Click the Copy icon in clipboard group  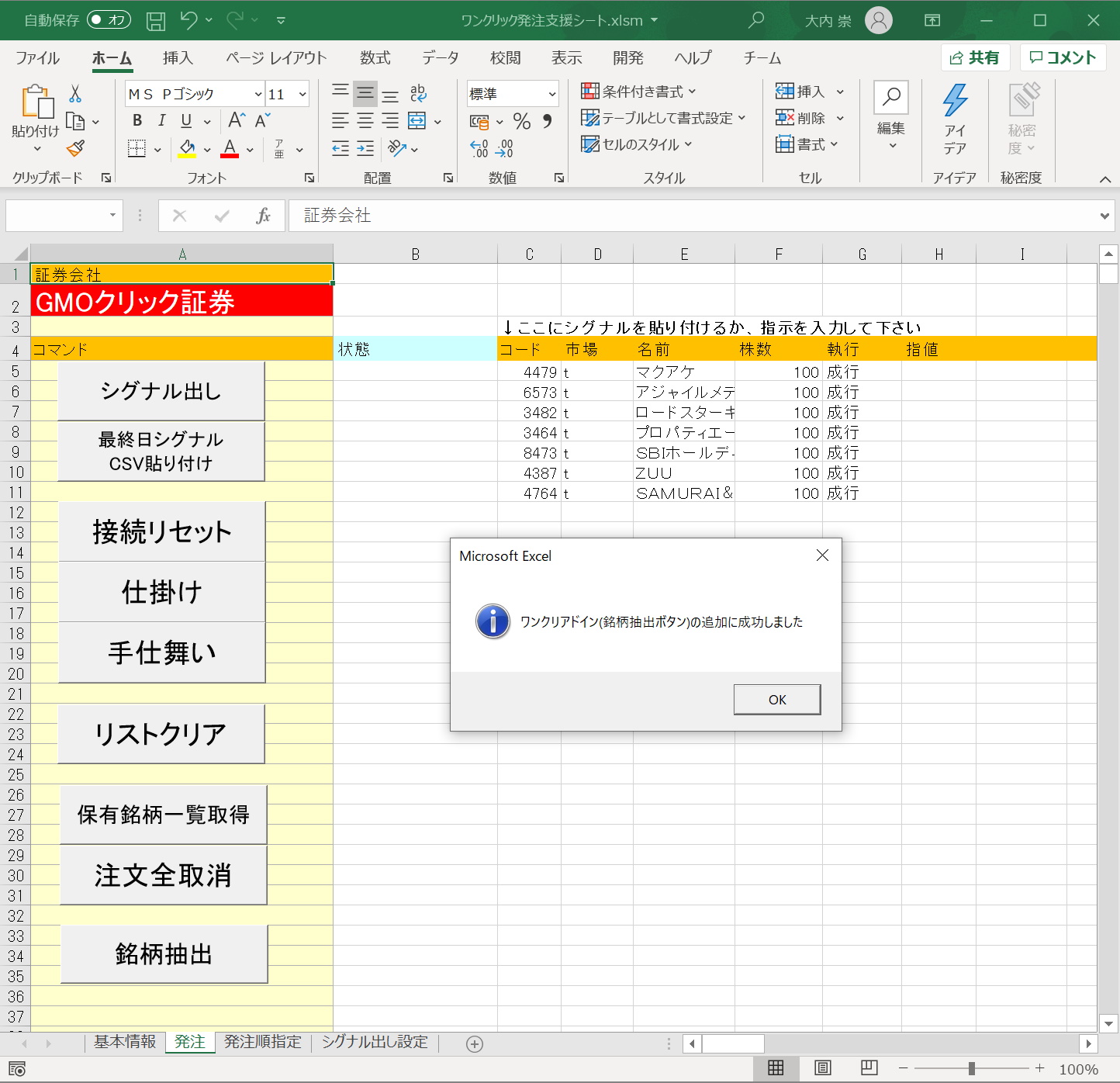click(75, 122)
